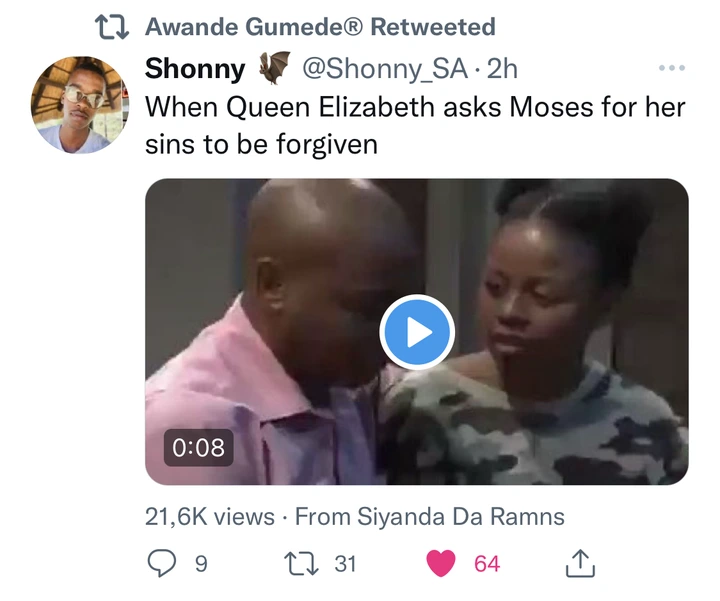Open From Siyanda Da Ramns source
This screenshot has width=720, height=601.
(x=429, y=516)
